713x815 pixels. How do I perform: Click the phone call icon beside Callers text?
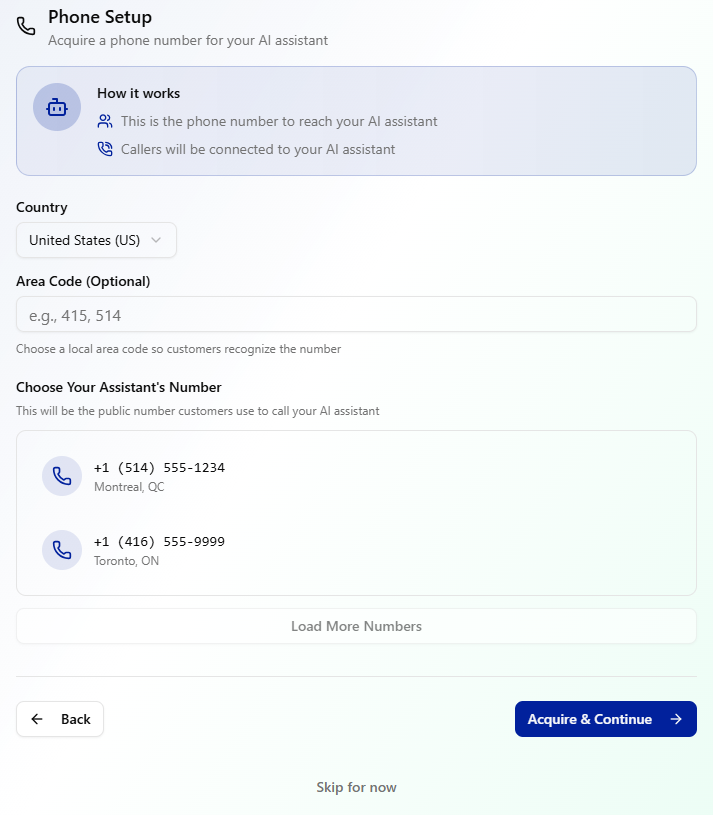[x=105, y=149]
